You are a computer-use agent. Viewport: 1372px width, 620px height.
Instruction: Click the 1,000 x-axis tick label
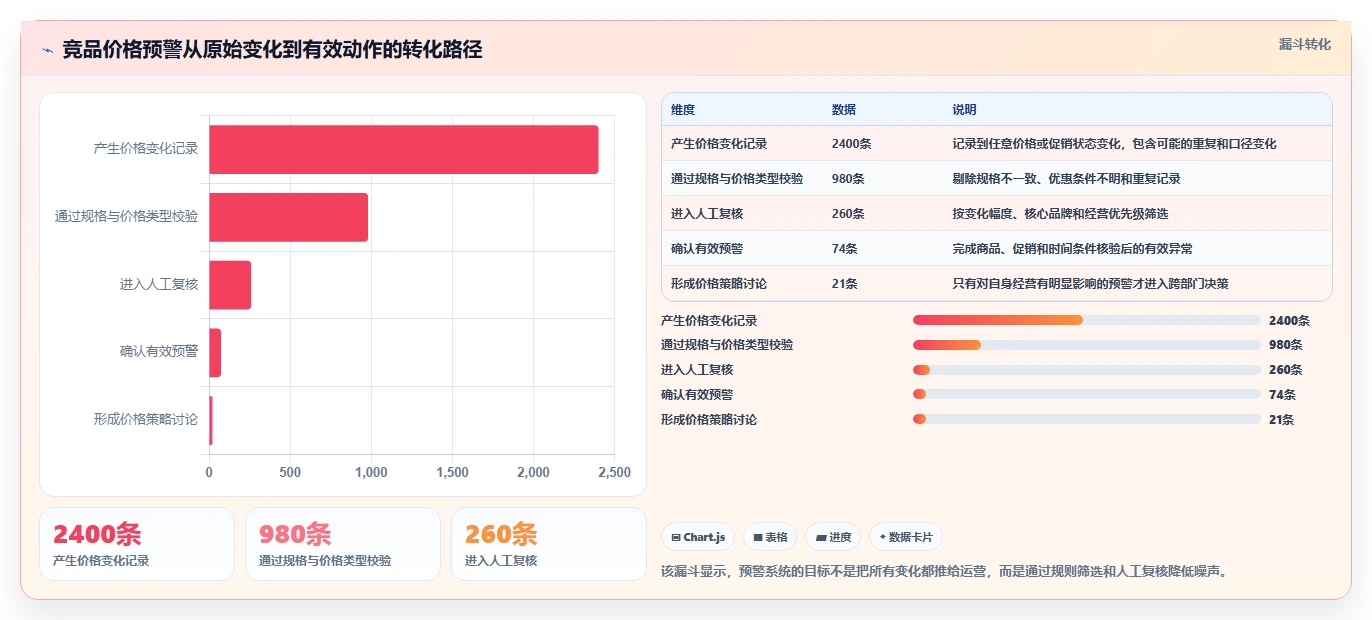pos(371,472)
